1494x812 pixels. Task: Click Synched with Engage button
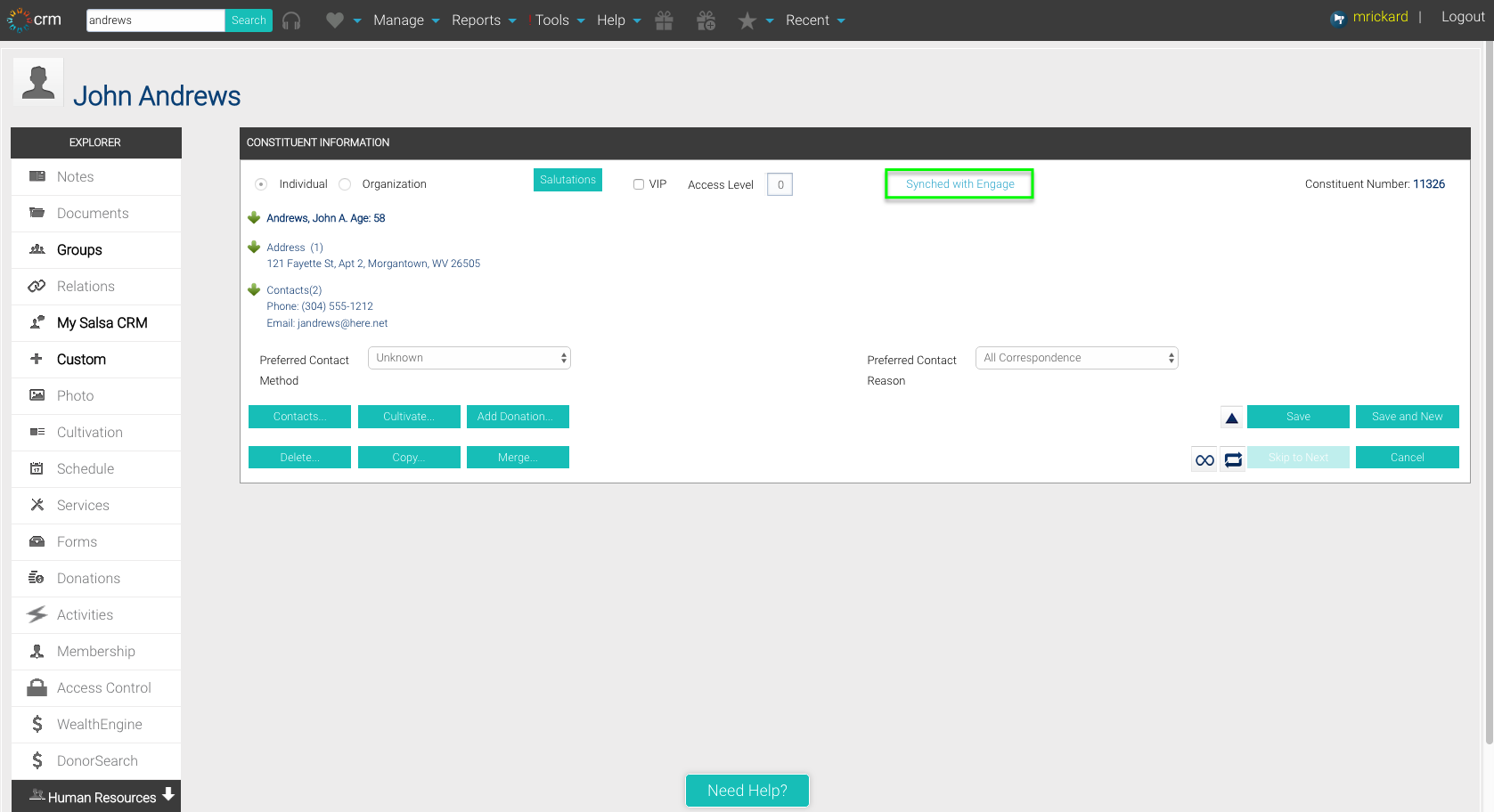(959, 184)
